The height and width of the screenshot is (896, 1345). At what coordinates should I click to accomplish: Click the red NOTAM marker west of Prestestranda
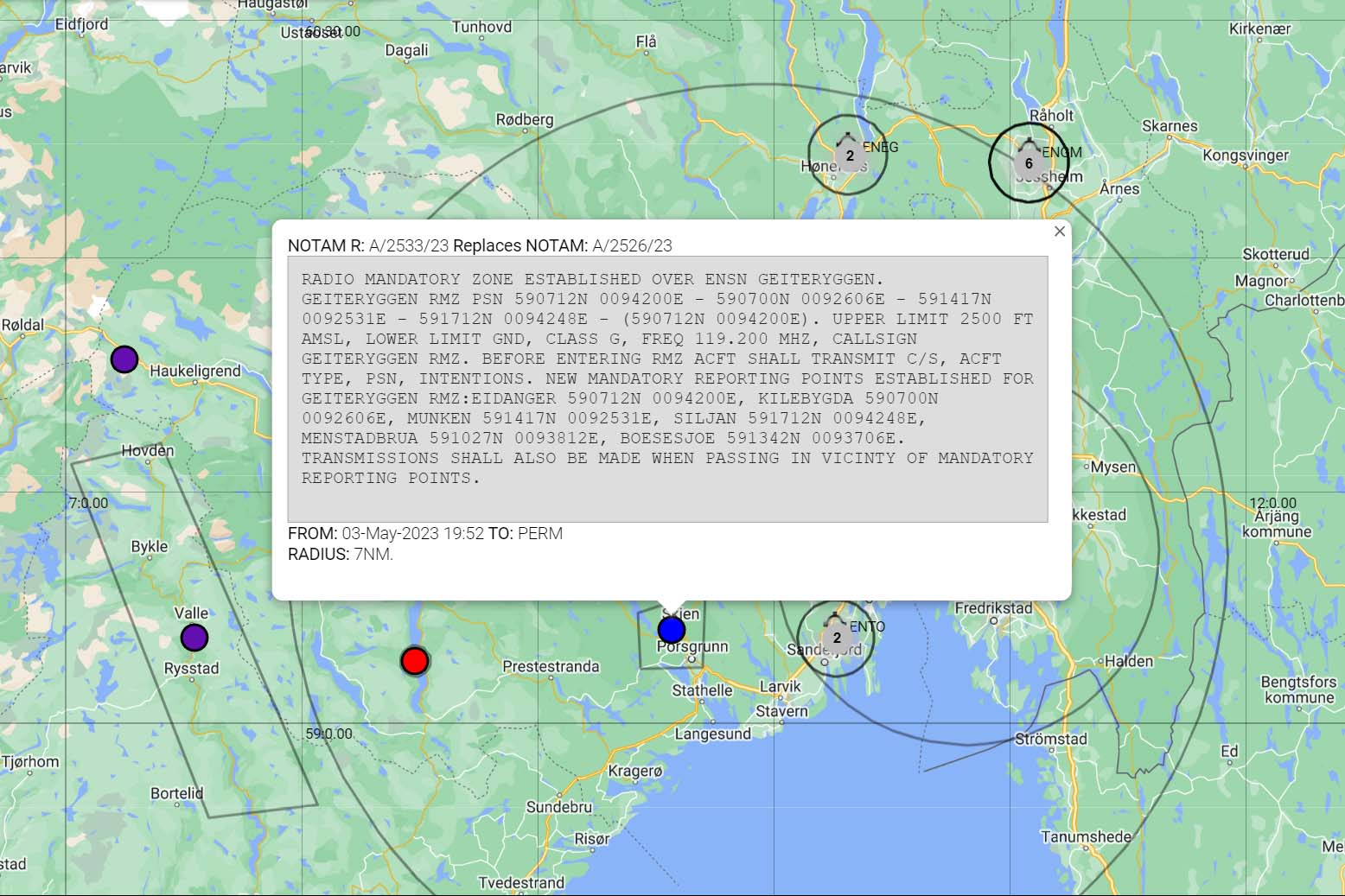(x=415, y=661)
